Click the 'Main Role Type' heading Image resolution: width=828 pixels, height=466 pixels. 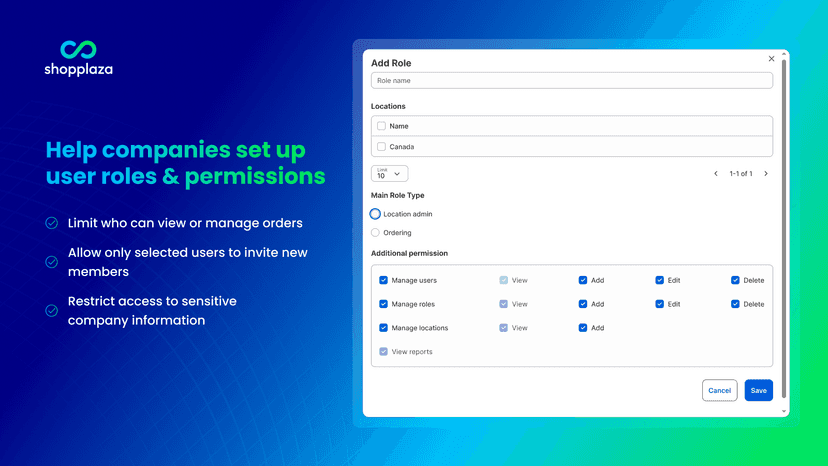tap(398, 195)
